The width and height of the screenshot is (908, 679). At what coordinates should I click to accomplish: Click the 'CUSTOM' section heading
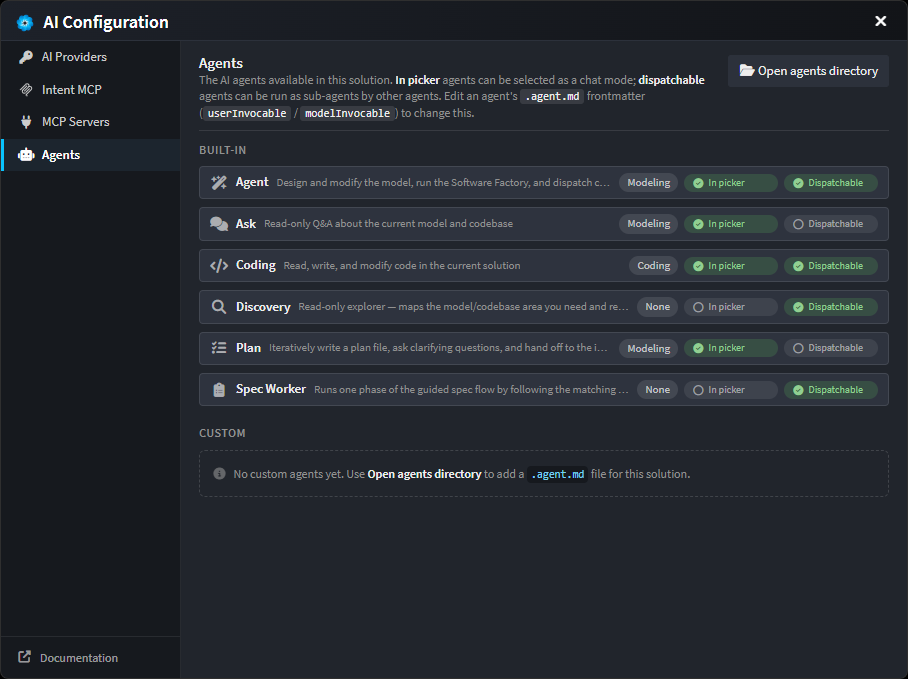click(x=222, y=433)
